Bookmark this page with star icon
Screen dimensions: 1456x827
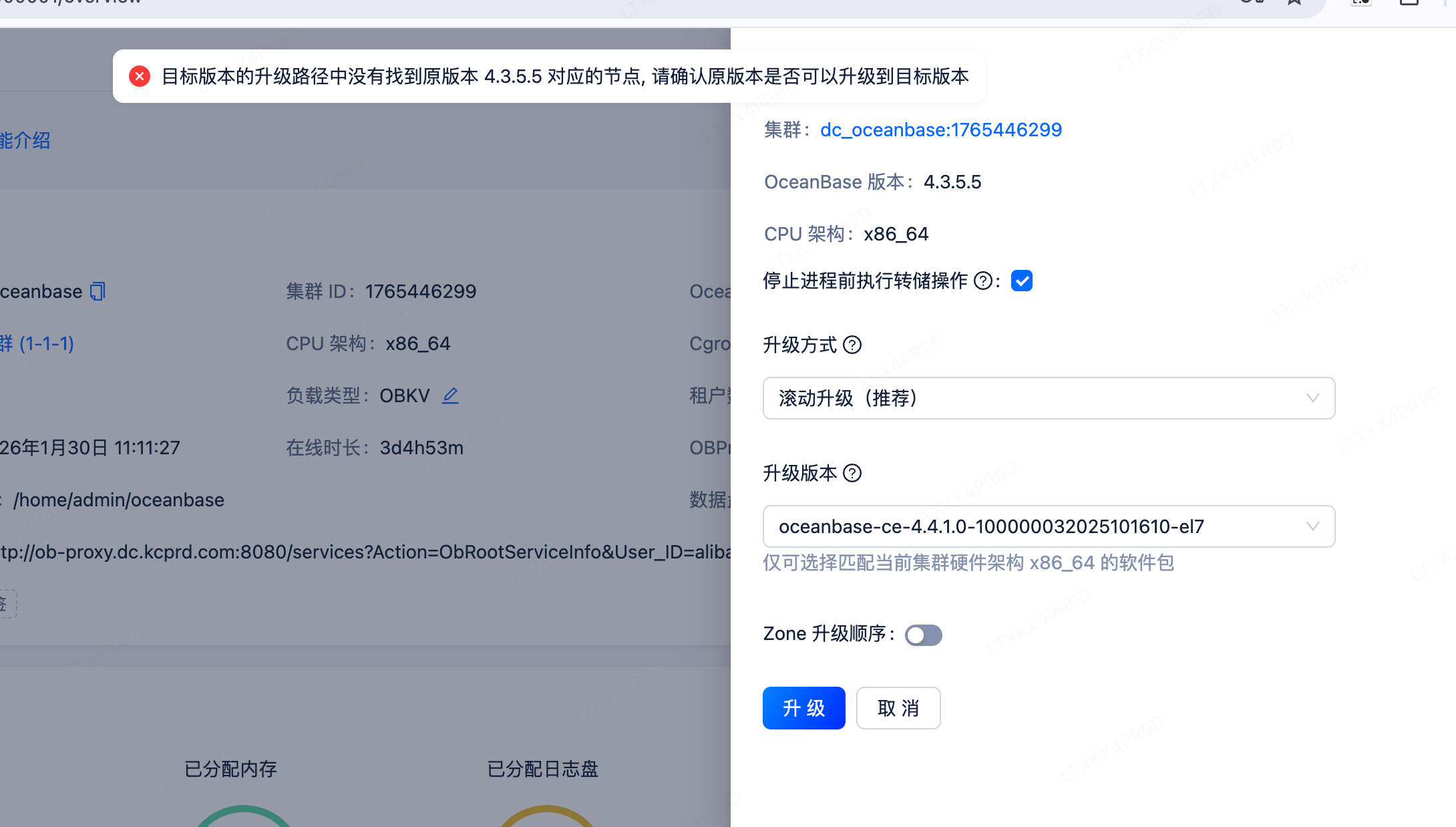[x=1294, y=3]
